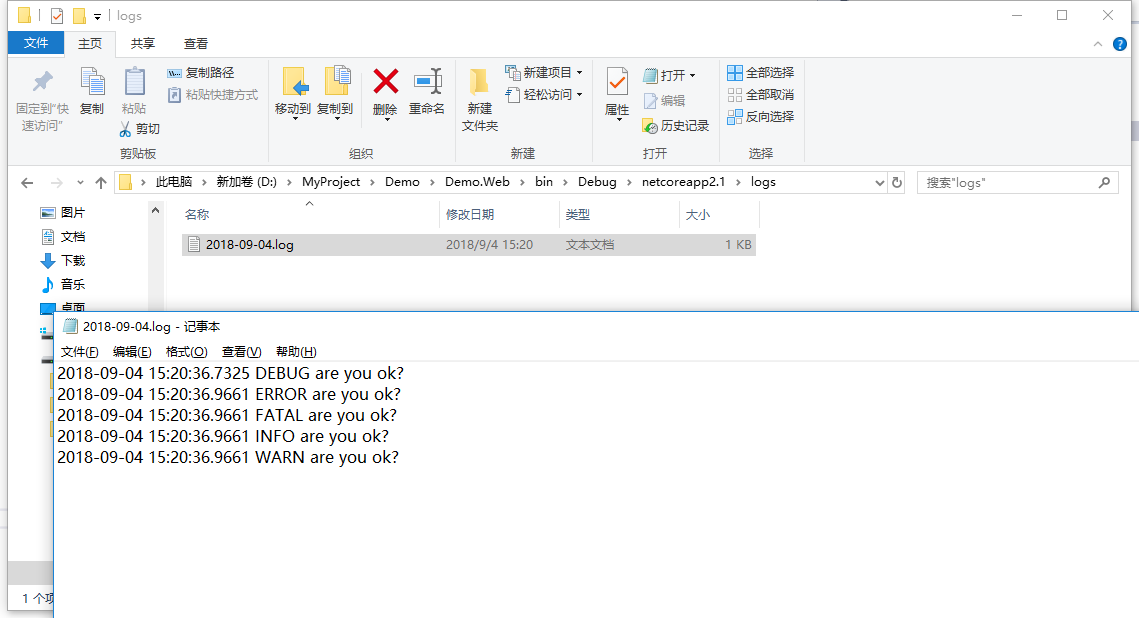Click the Cut scissors button
1139x618 pixels.
[x=139, y=129]
